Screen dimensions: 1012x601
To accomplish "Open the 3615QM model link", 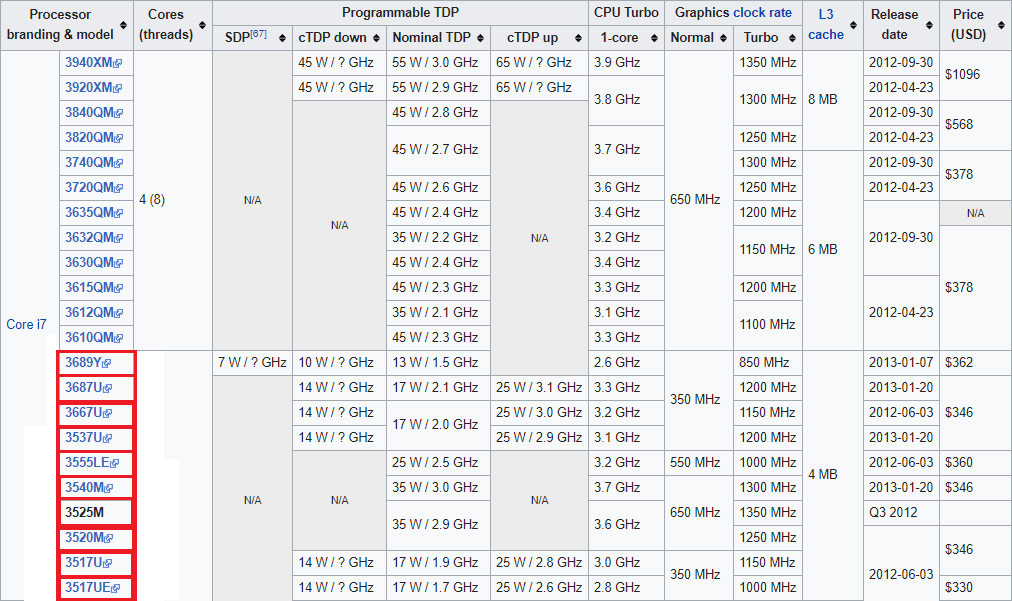I will 94,287.
